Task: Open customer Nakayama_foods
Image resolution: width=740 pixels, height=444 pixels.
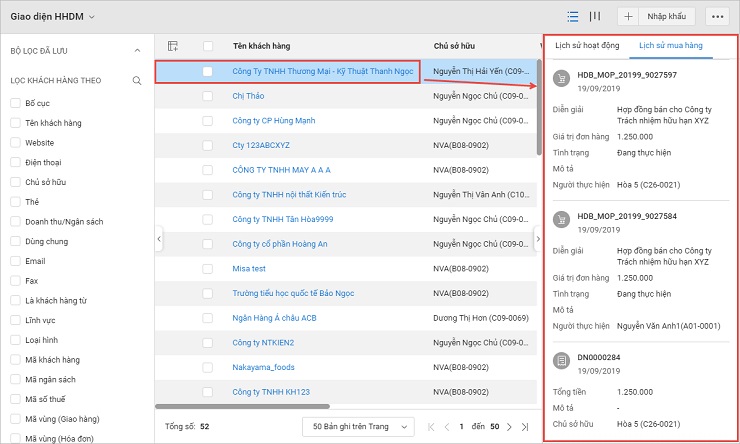Action: pos(263,367)
